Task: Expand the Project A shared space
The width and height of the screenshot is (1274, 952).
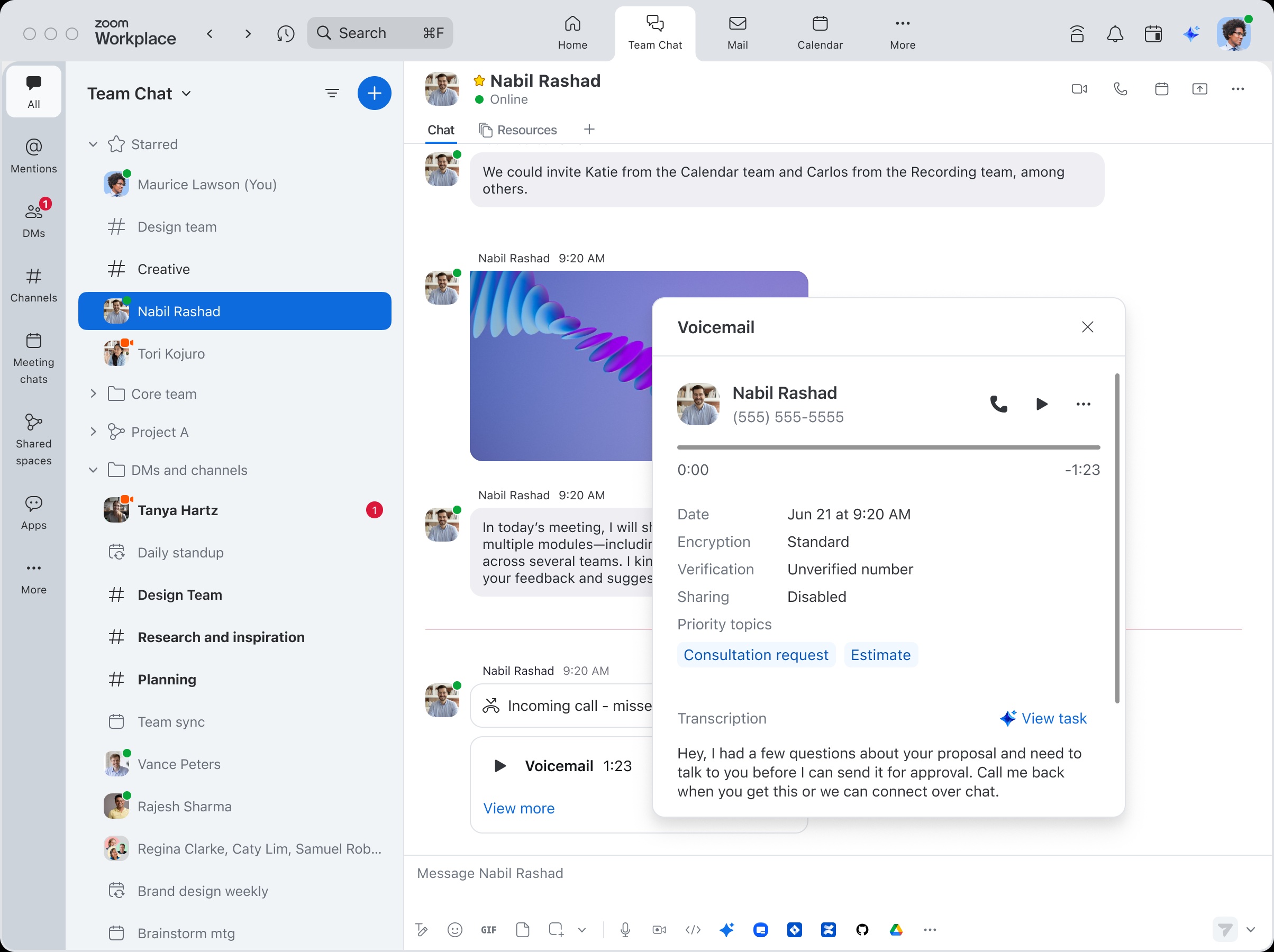Action: coord(93,432)
